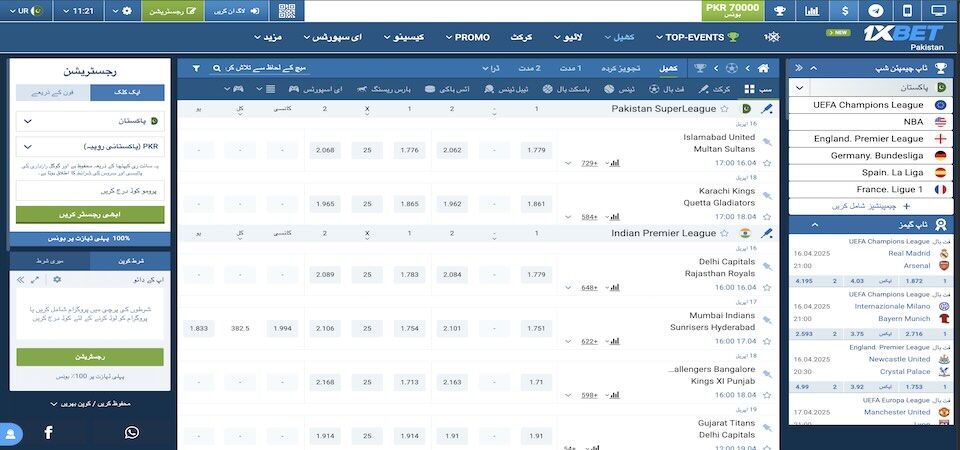The width and height of the screenshot is (960, 450).
Task: Collapse the Top Games panel chevron
Action: coord(814,225)
